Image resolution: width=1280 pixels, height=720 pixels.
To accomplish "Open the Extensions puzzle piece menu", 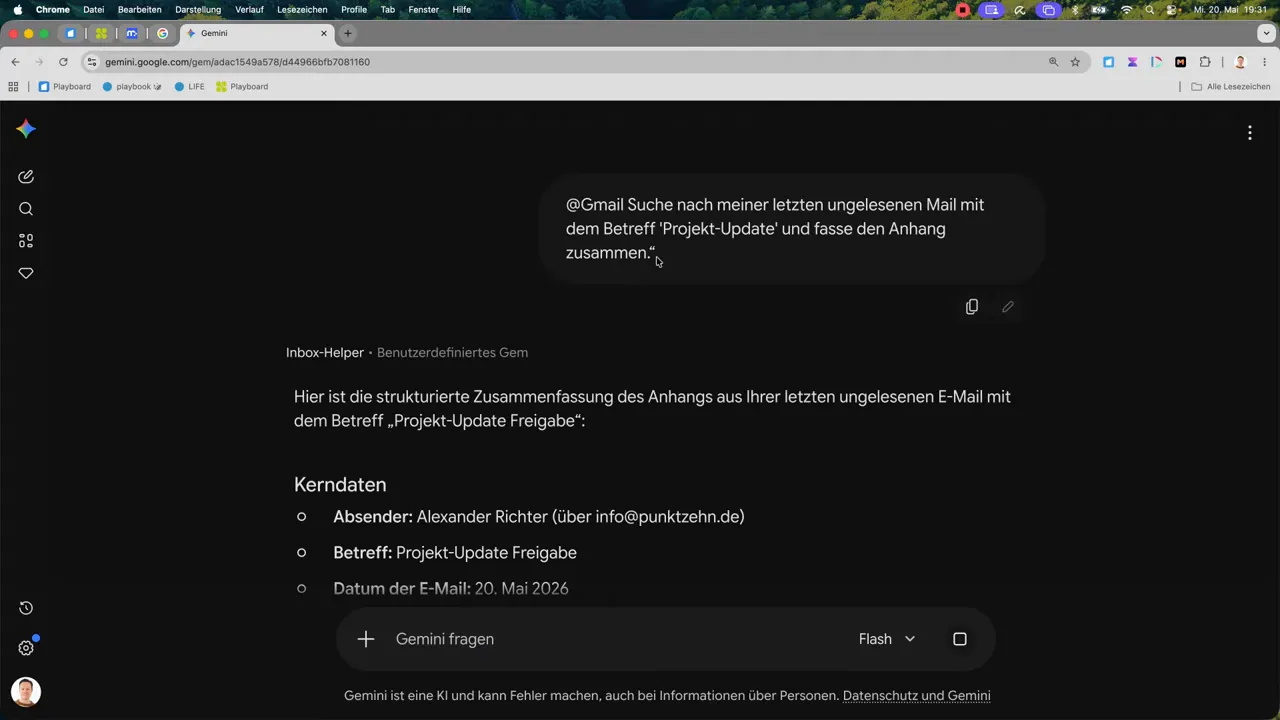I will click(1204, 62).
